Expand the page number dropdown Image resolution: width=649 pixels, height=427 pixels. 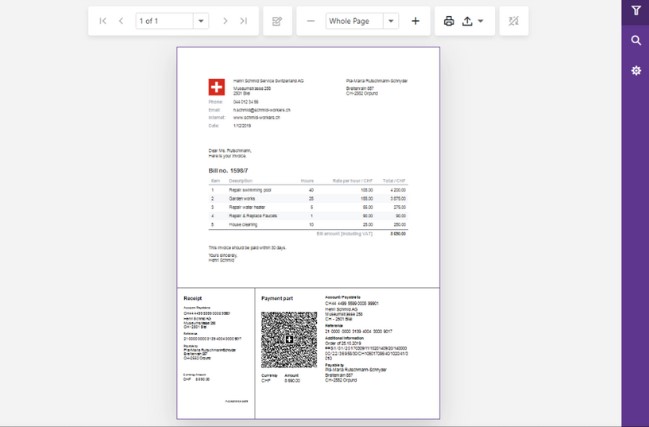click(200, 21)
